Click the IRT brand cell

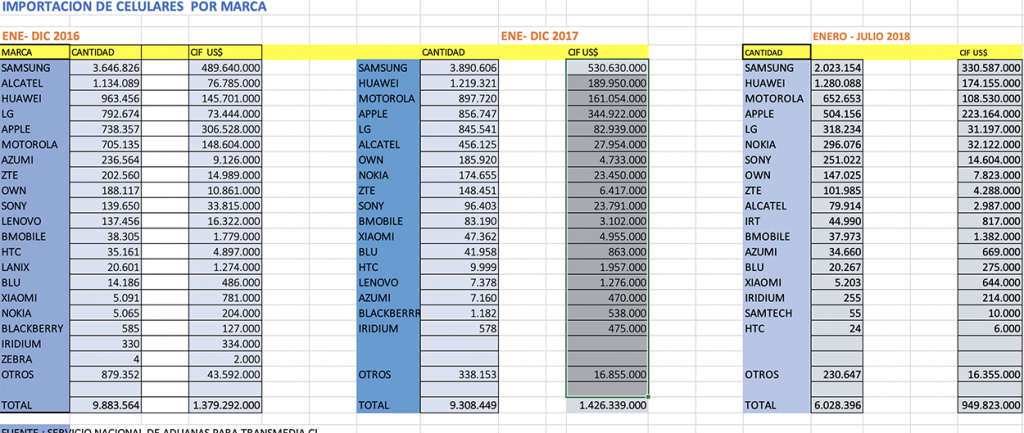776,221
